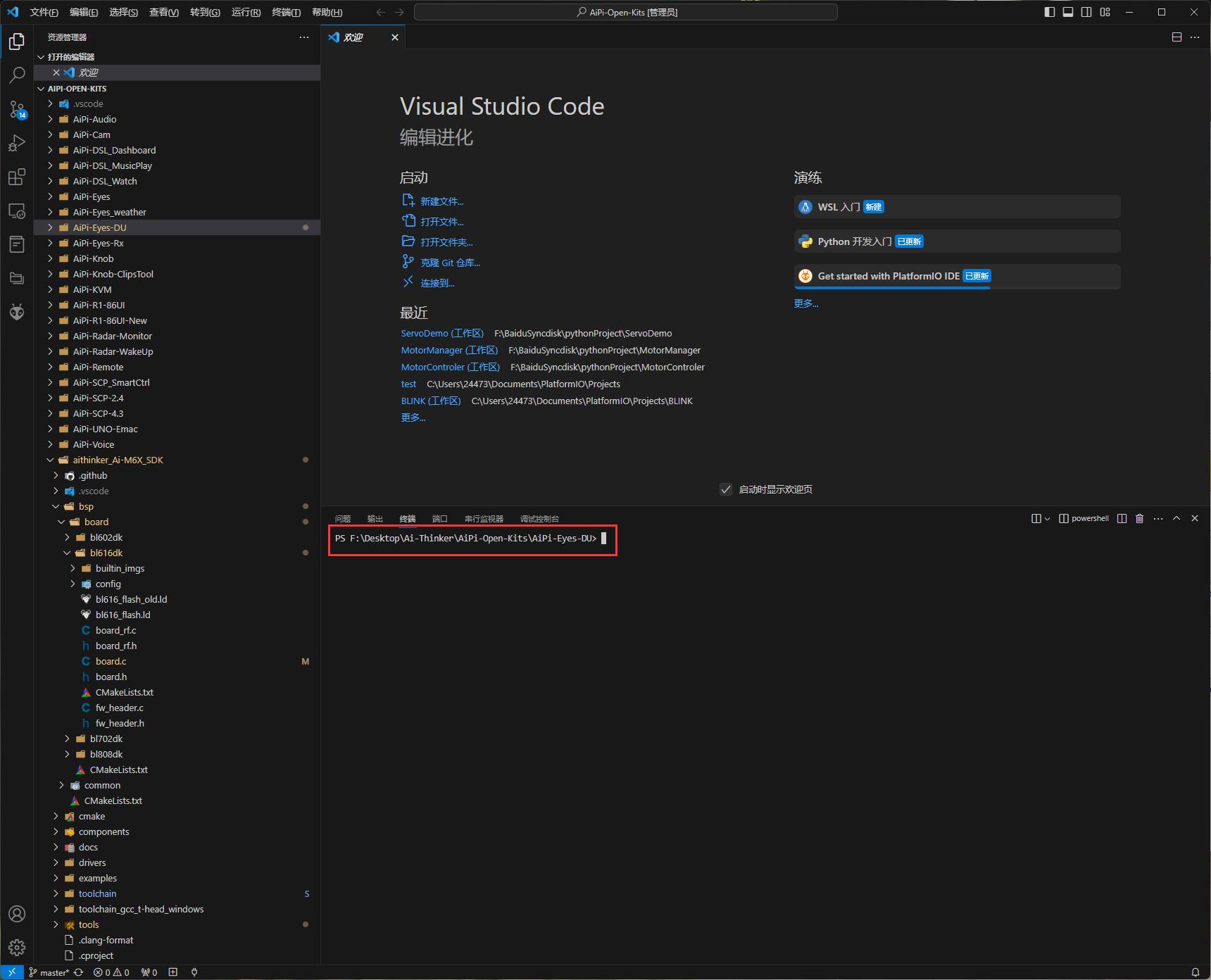
Task: Open the notifications bell in status bar
Action: click(x=1195, y=972)
